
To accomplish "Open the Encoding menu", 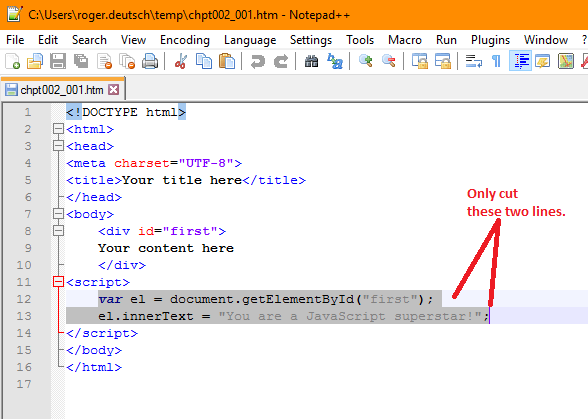I will point(185,40).
